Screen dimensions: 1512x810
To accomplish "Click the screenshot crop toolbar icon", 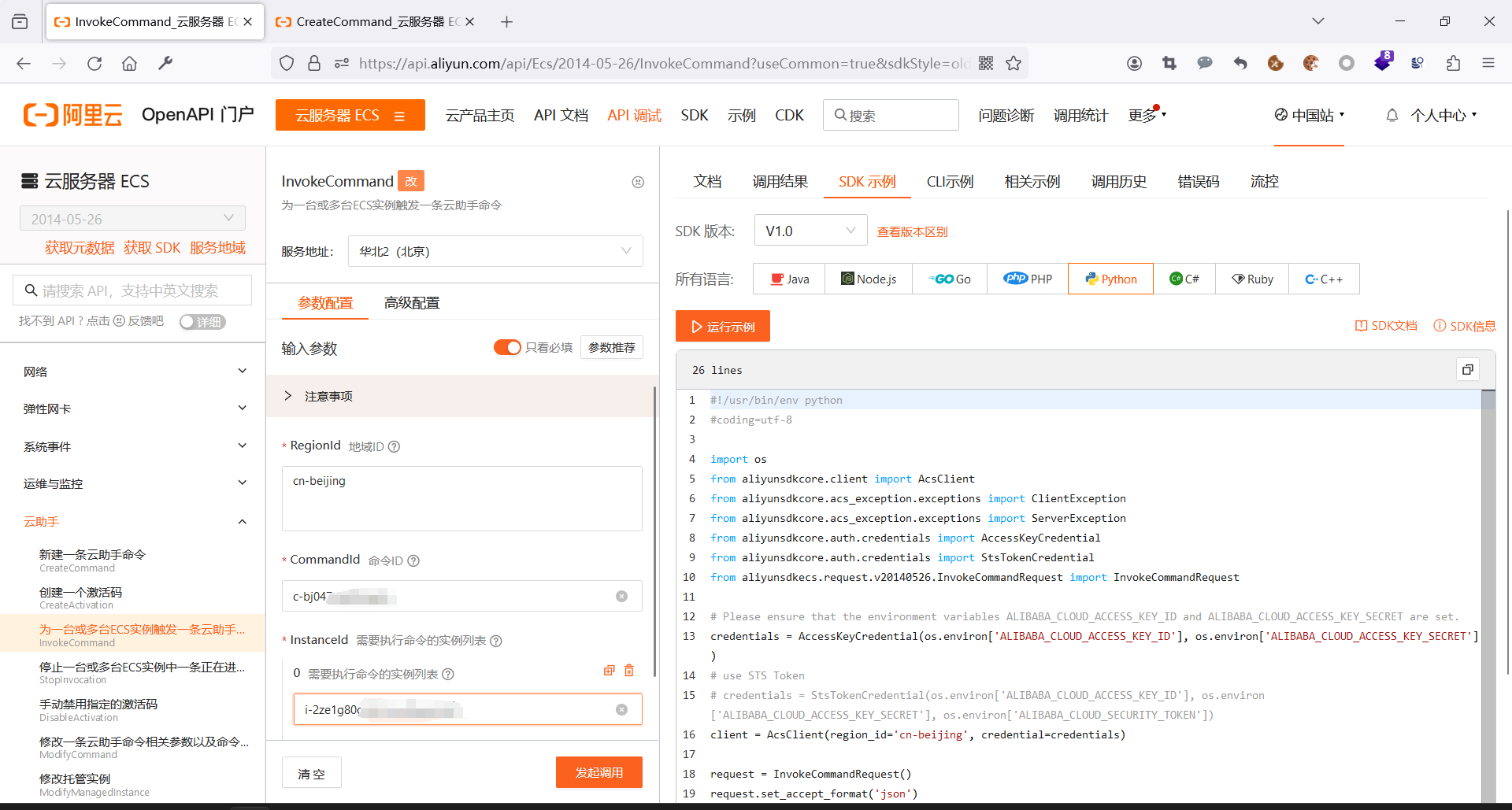I will (1169, 64).
